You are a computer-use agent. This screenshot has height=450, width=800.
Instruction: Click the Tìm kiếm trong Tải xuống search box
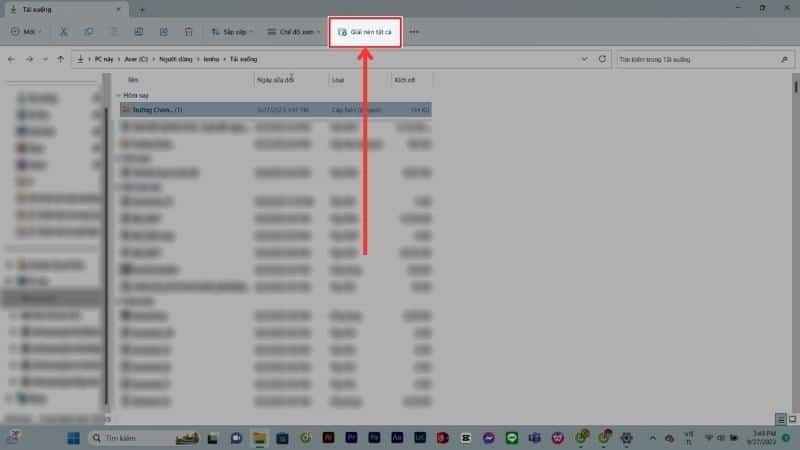tap(700, 59)
